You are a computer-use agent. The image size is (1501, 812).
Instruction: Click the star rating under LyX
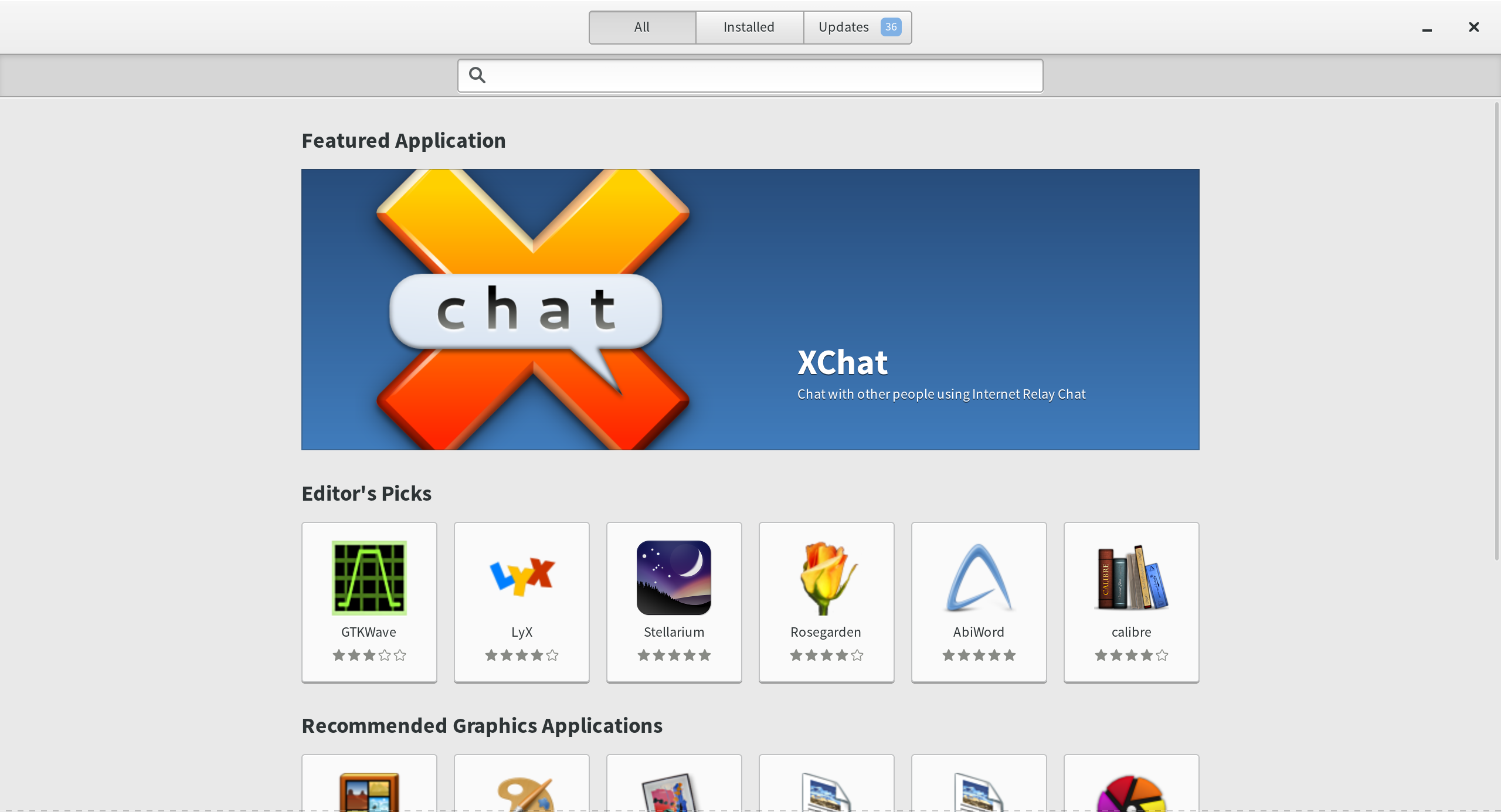522,655
